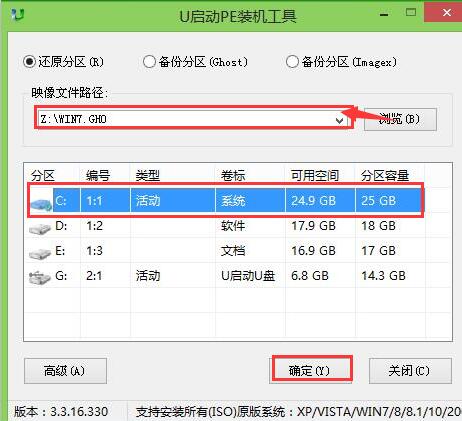This screenshot has height=421, width=462.
Task: Click the U启动 logo icon in title bar
Action: pyautogui.click(x=17, y=15)
